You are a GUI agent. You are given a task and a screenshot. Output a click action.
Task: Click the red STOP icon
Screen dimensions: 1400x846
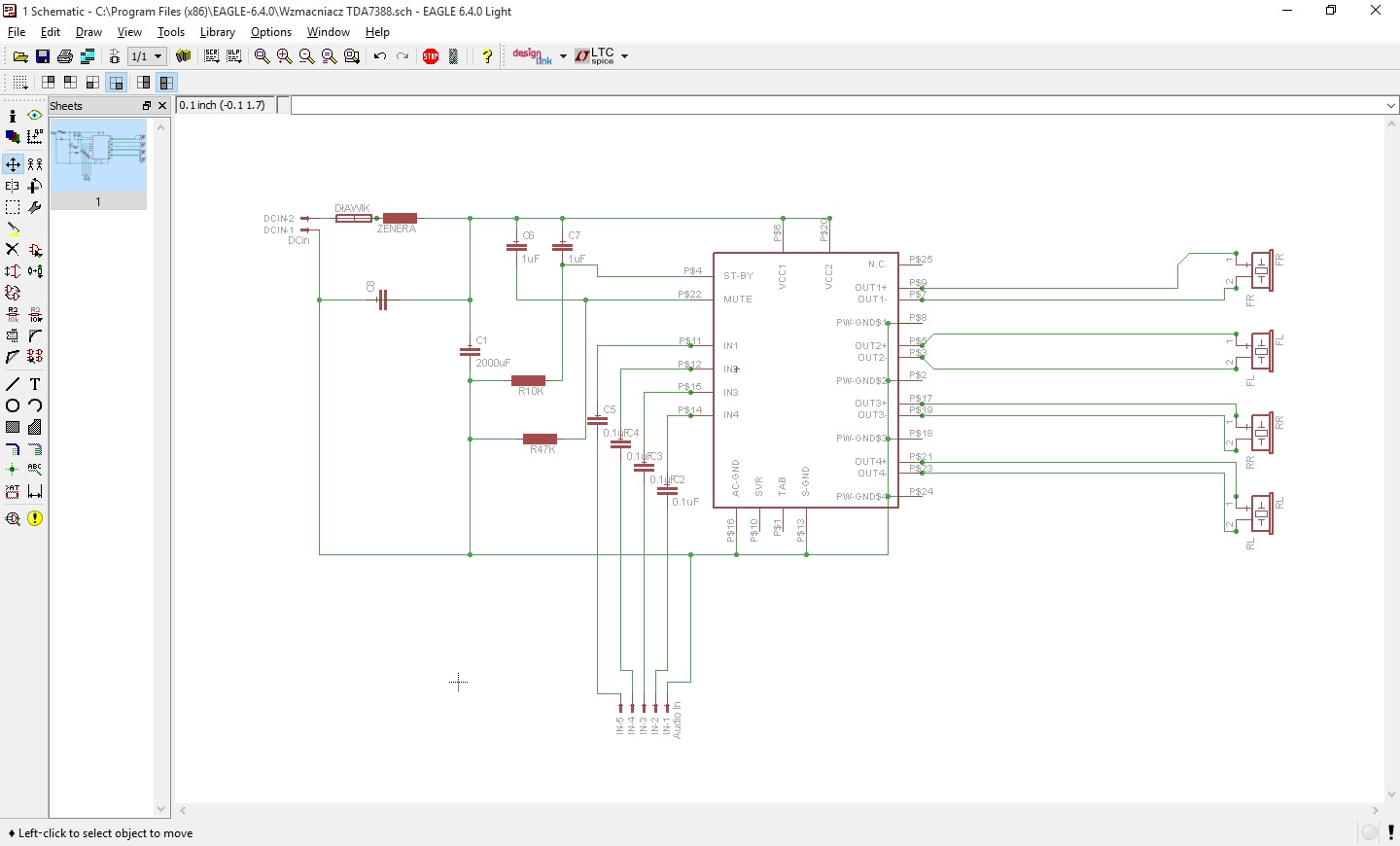[431, 56]
